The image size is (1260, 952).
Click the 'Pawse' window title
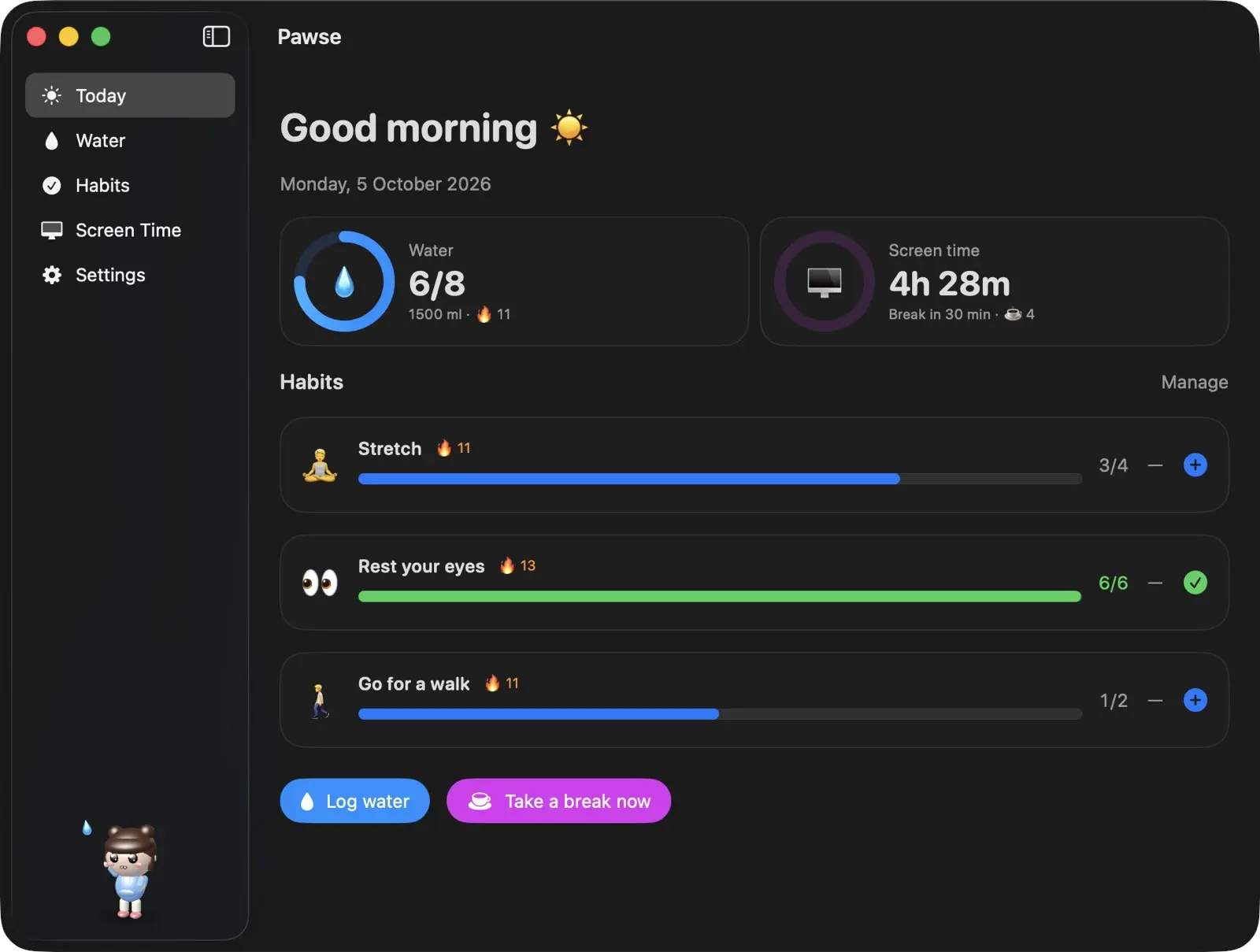(x=309, y=37)
